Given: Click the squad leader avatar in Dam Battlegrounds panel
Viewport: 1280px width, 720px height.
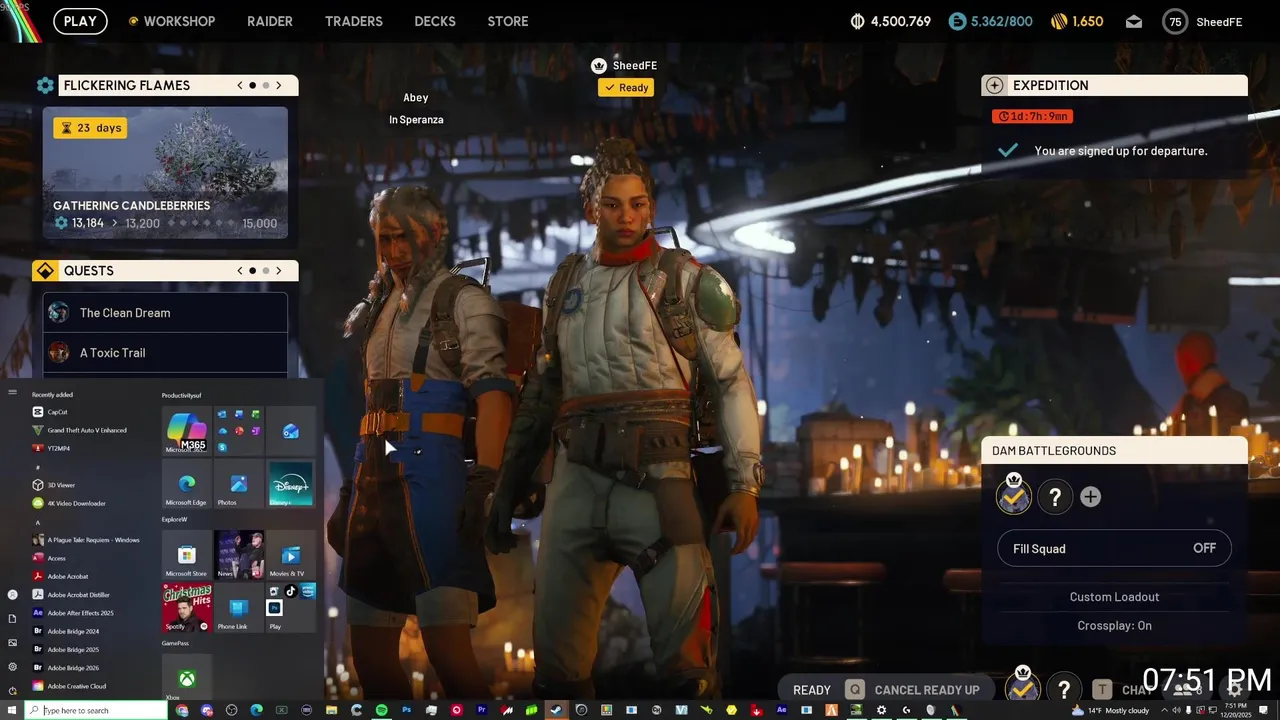Looking at the screenshot, I should tap(1014, 495).
